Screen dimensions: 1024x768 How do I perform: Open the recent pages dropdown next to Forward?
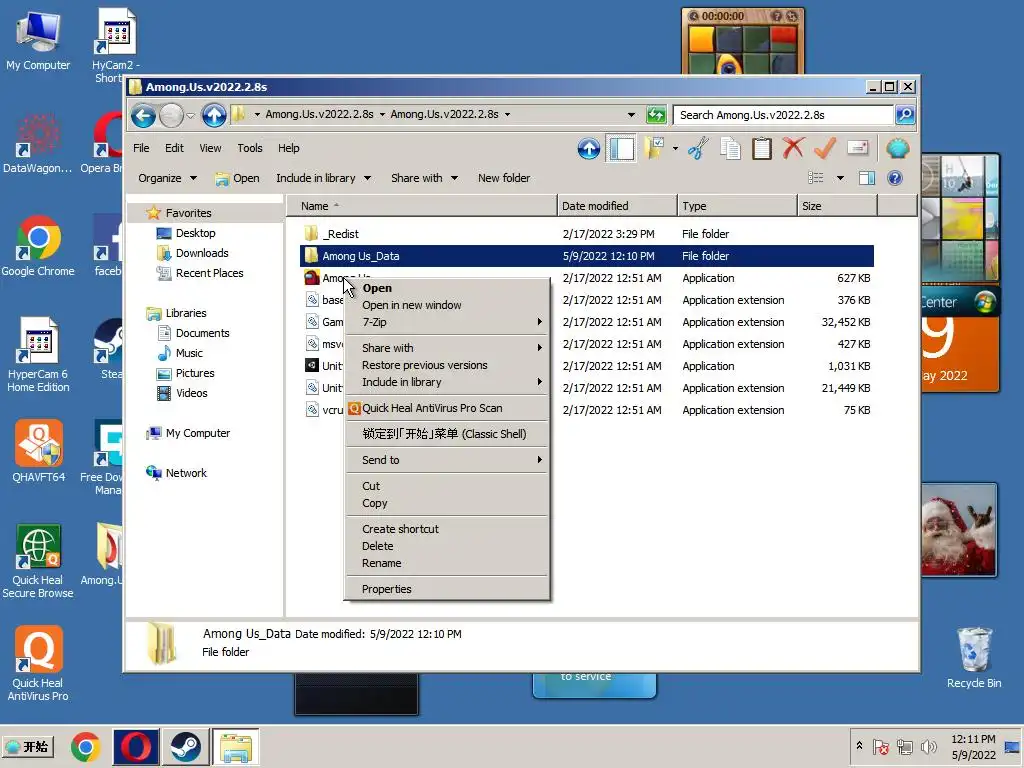click(190, 116)
